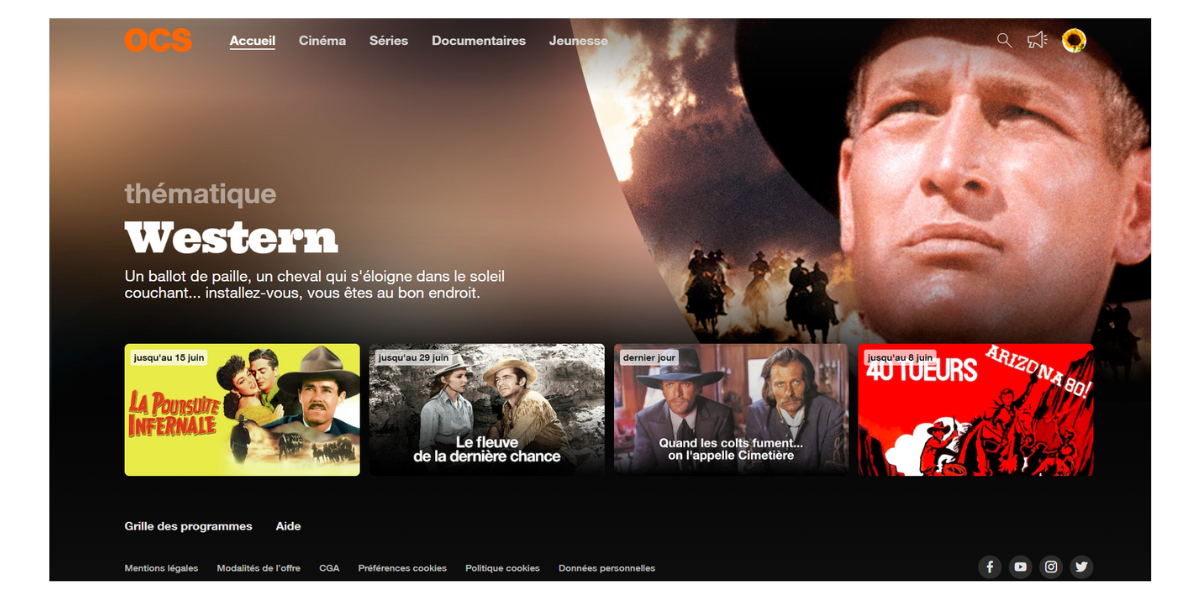Open Grille des programmes link
1200x600 pixels.
[188, 526]
